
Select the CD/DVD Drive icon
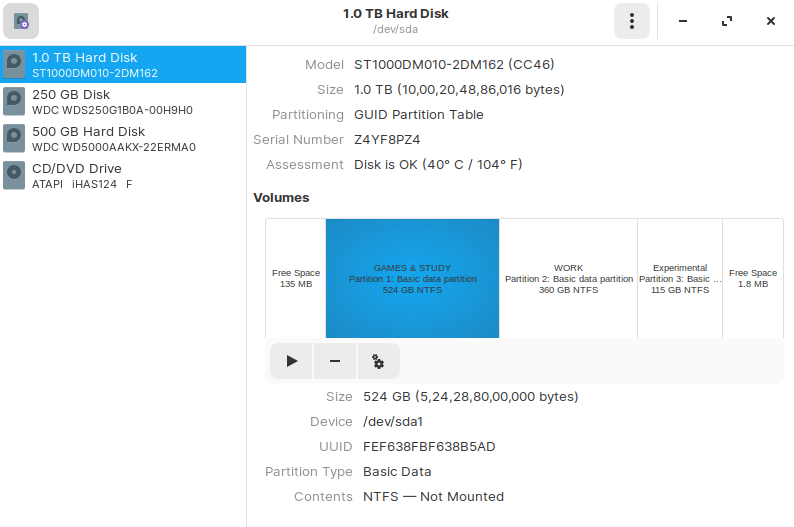click(15, 175)
